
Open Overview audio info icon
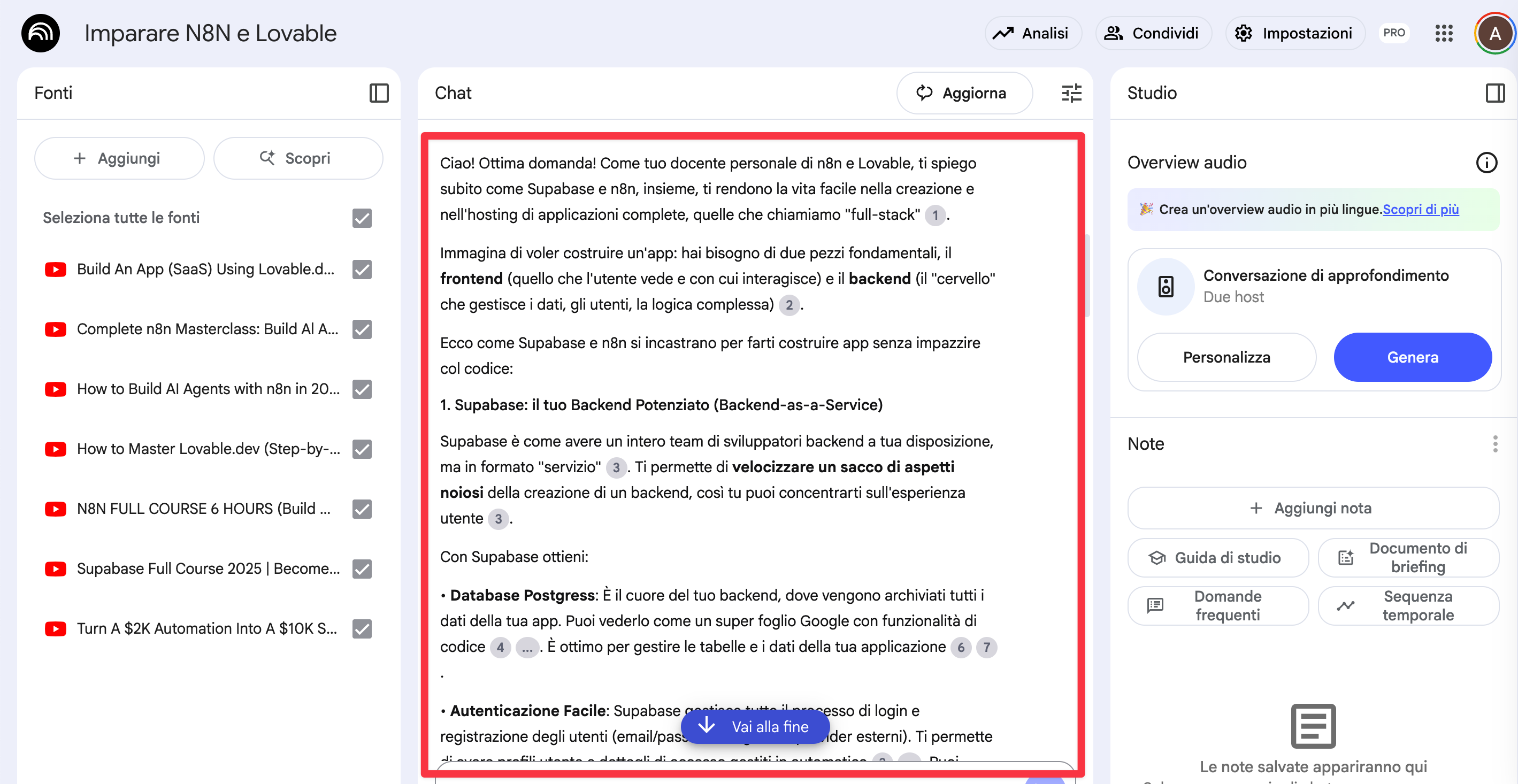tap(1485, 163)
